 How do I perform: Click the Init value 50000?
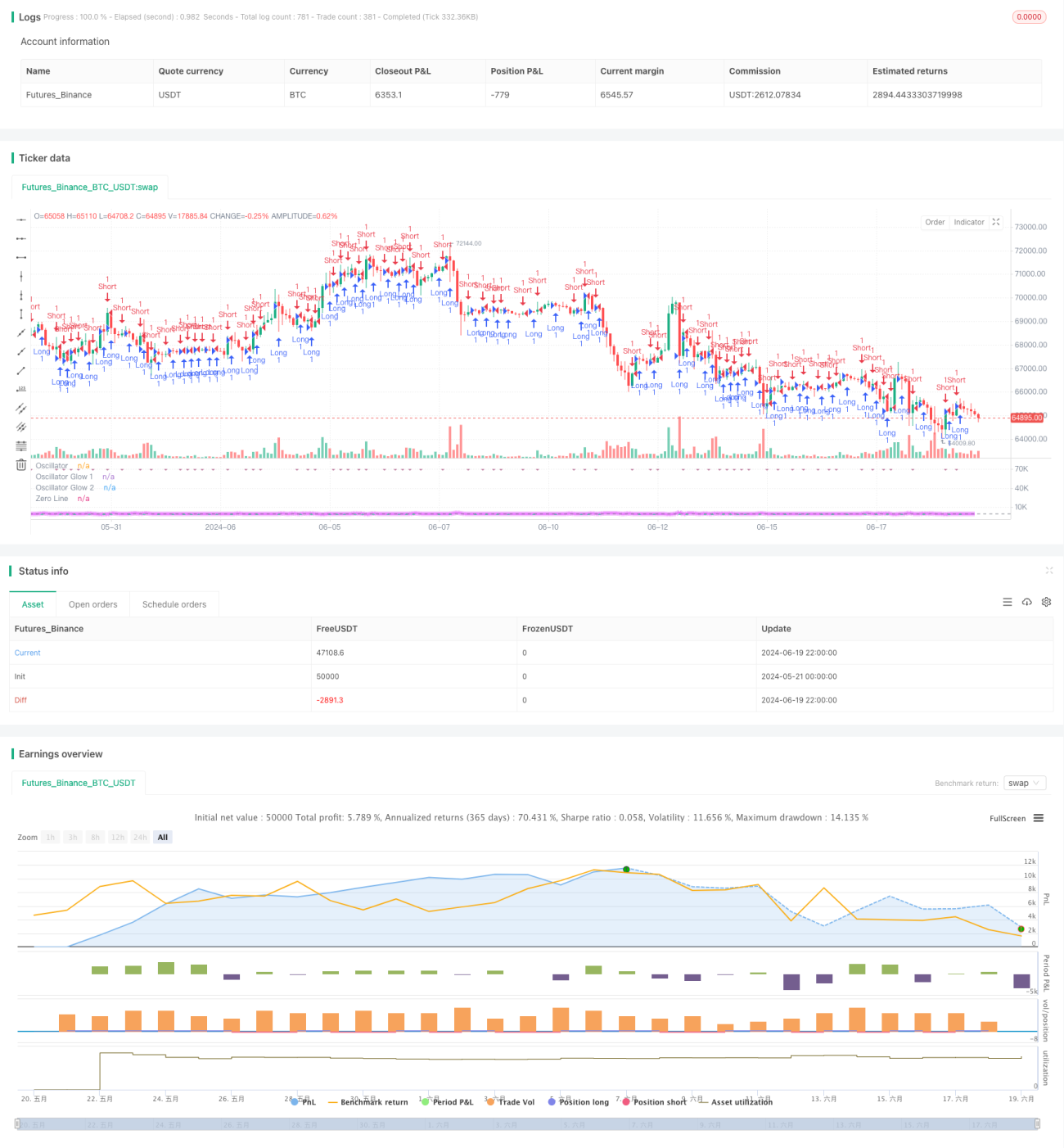(327, 676)
